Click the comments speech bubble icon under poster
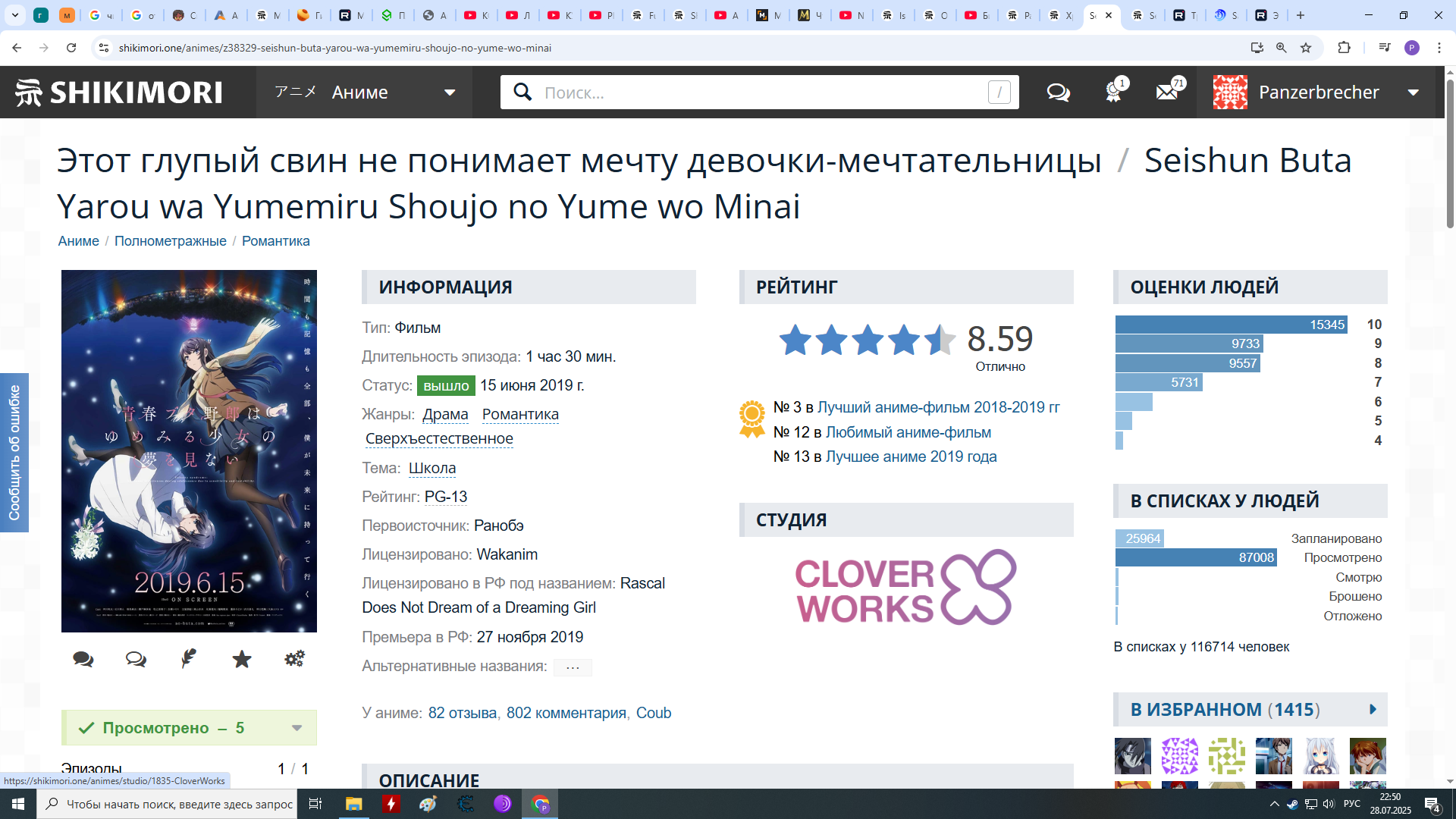Screen dimensions: 1456x819 [83, 659]
